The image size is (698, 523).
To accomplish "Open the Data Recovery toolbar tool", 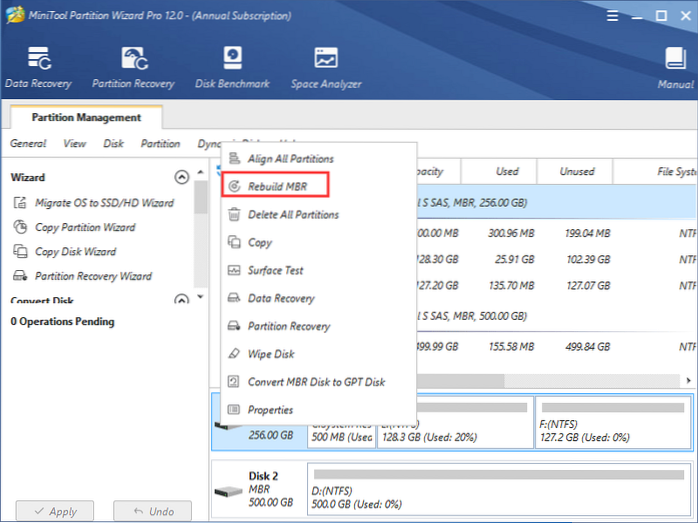I will pyautogui.click(x=40, y=67).
